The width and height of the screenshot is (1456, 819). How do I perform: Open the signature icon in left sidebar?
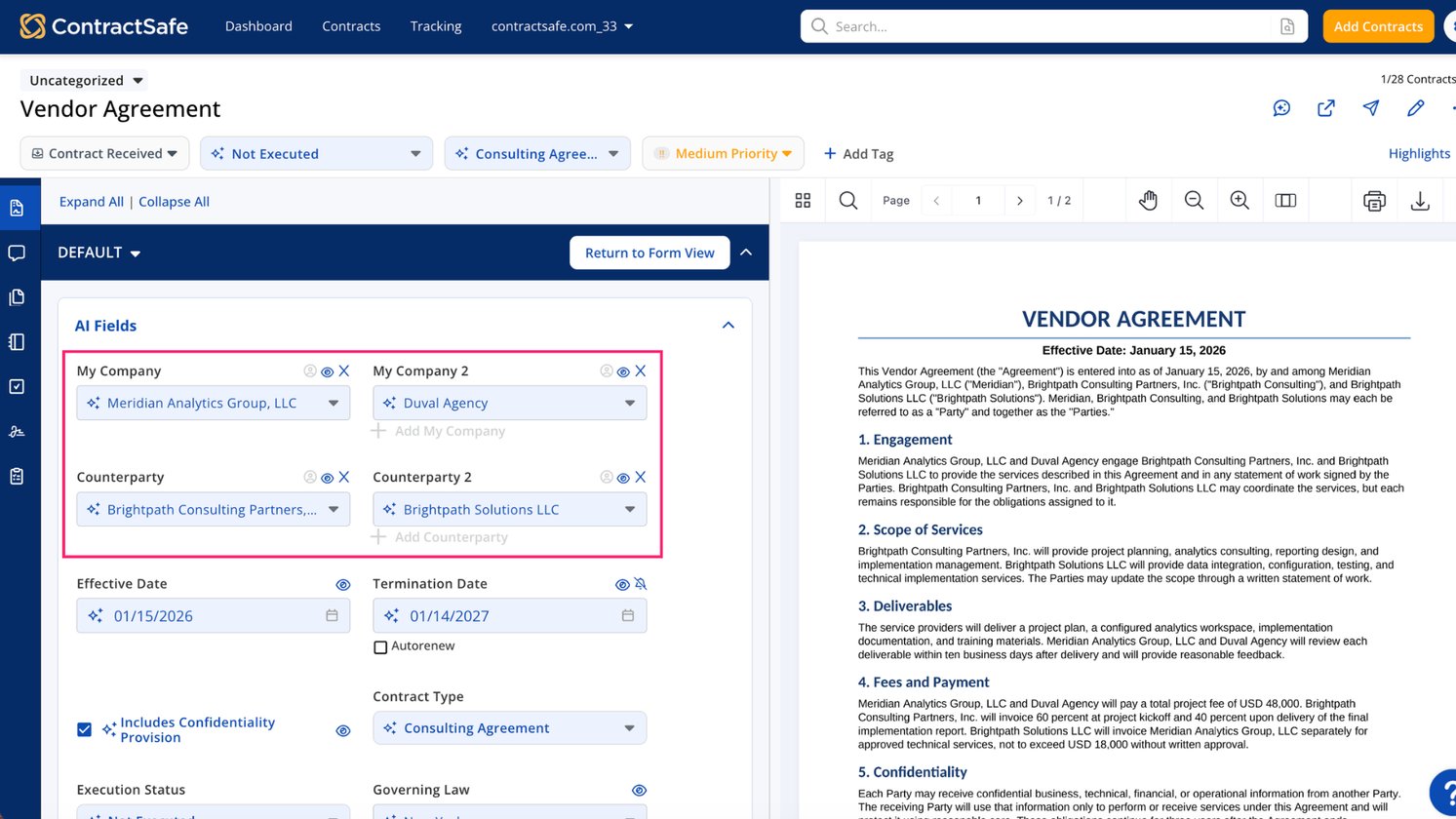pos(17,431)
